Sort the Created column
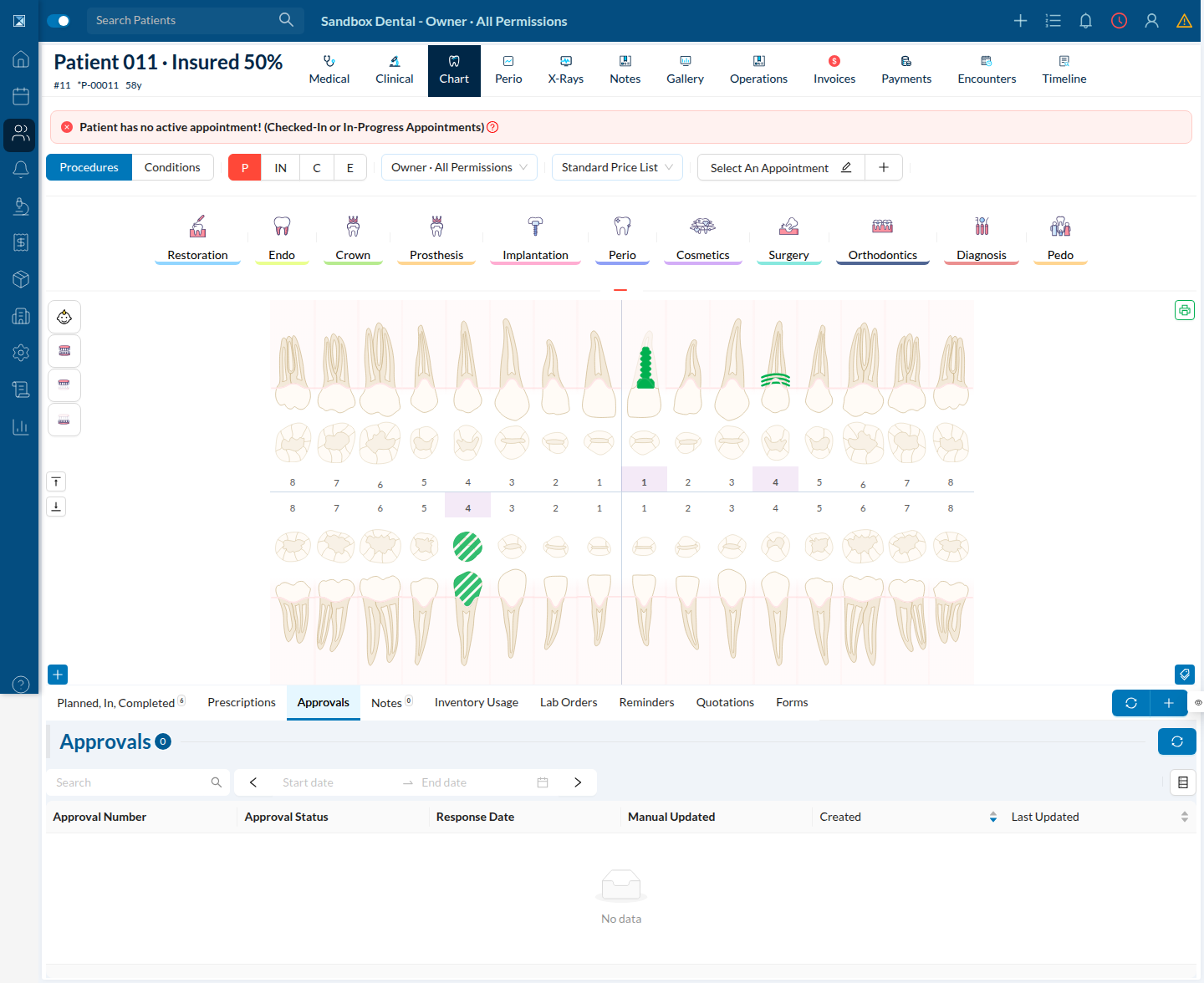This screenshot has height=983, width=1204. tap(992, 817)
